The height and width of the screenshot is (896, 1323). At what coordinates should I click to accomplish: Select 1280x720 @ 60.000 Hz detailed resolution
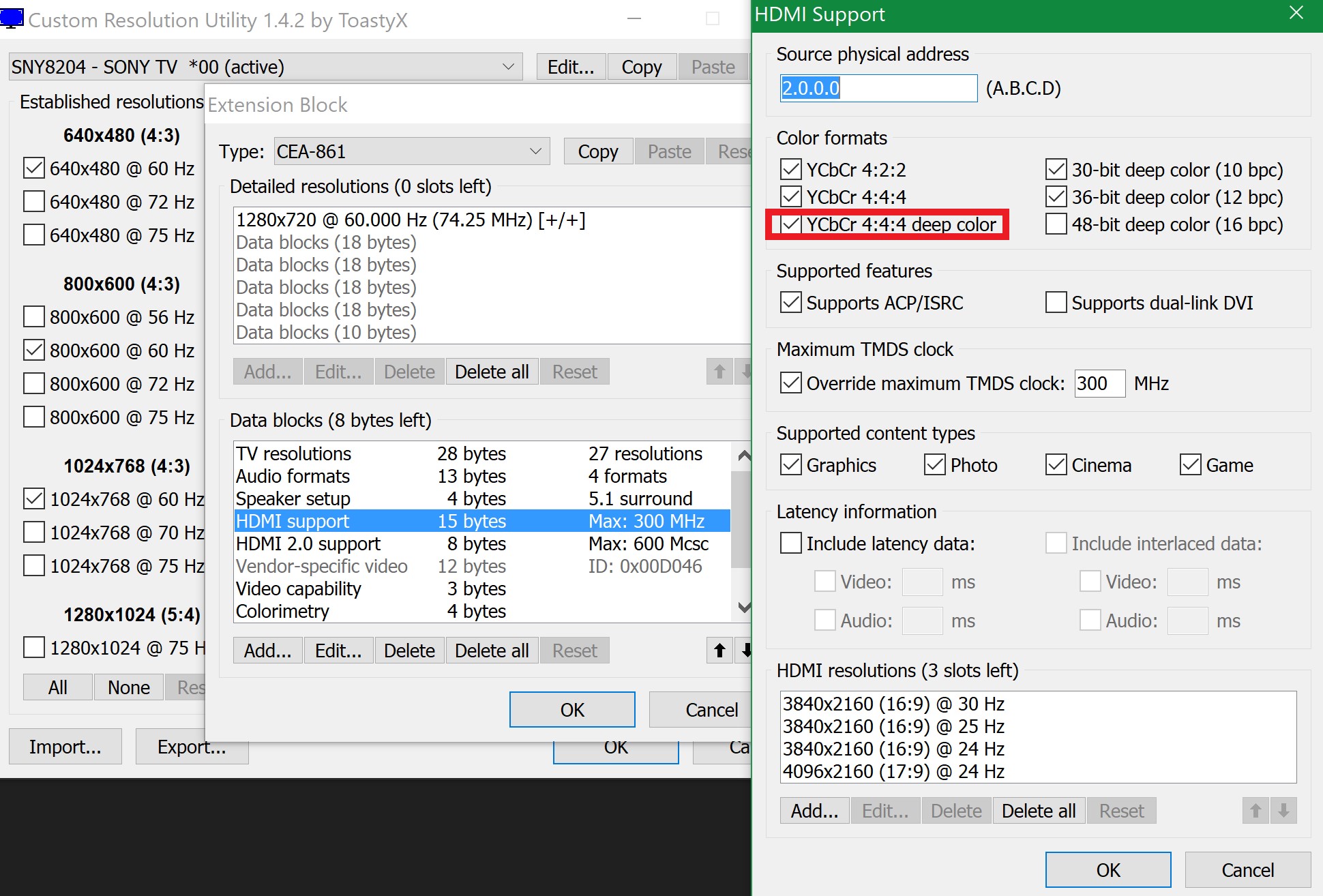click(x=491, y=220)
